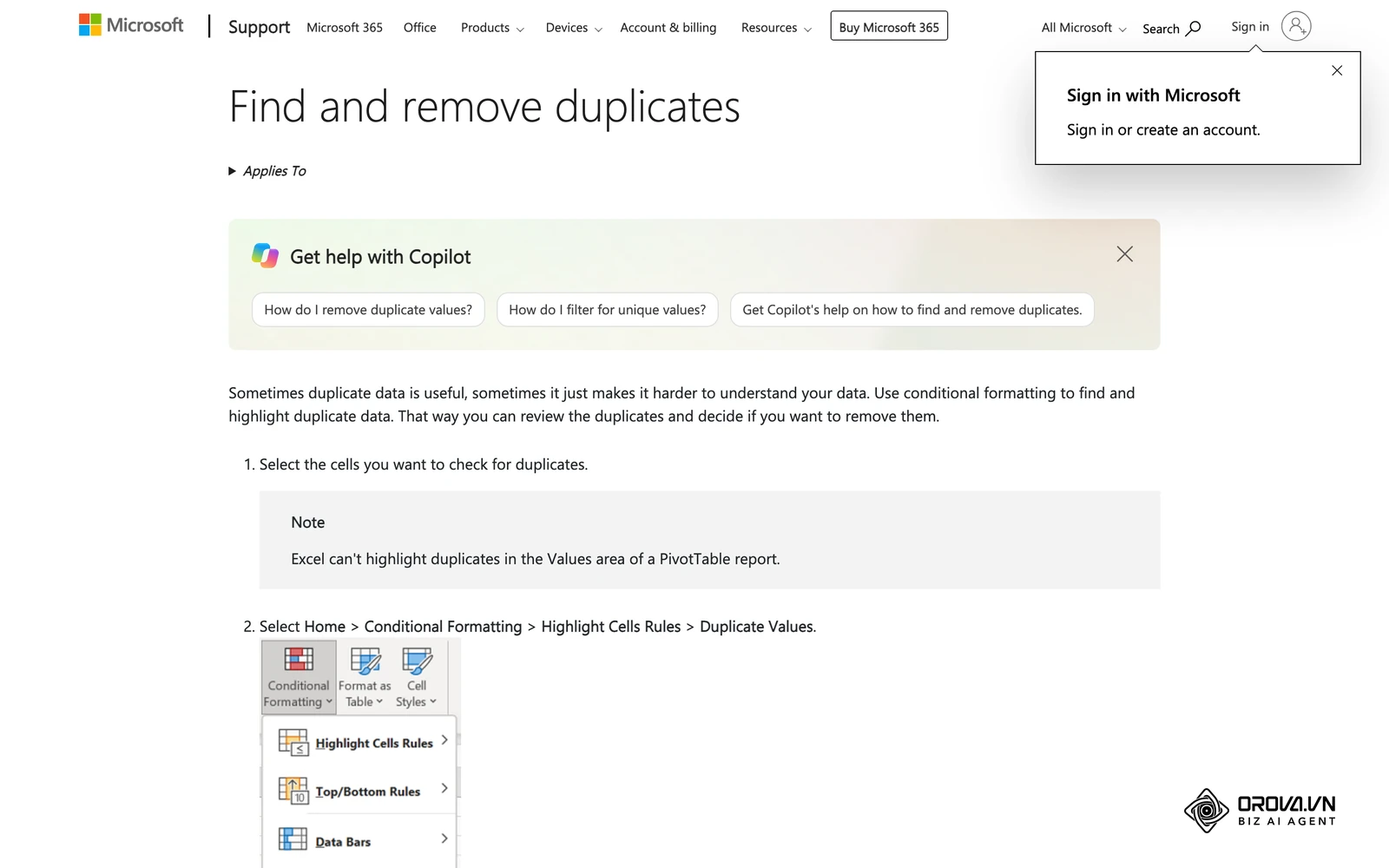
Task: Click the 'Sign in or create an account.' text
Action: 1163,130
